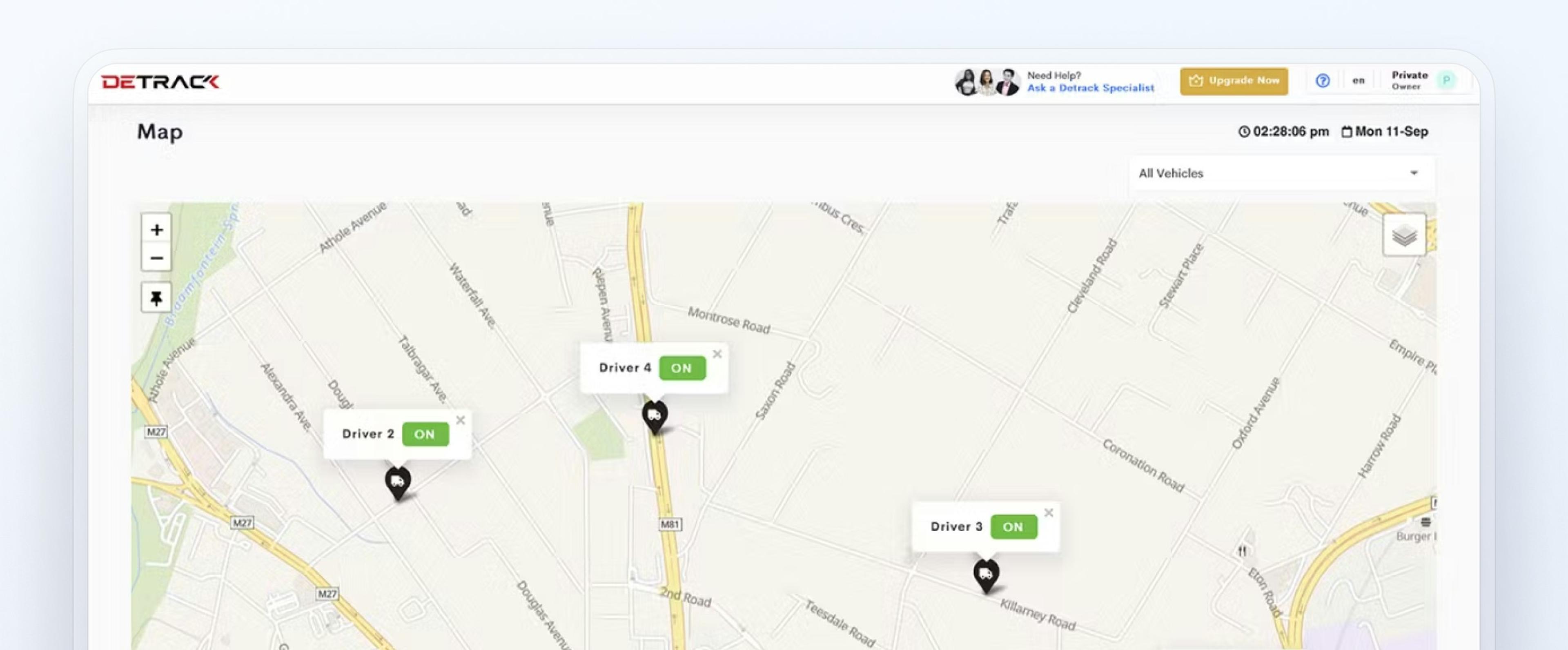
Task: Click the Upgrade Now button
Action: point(1234,81)
